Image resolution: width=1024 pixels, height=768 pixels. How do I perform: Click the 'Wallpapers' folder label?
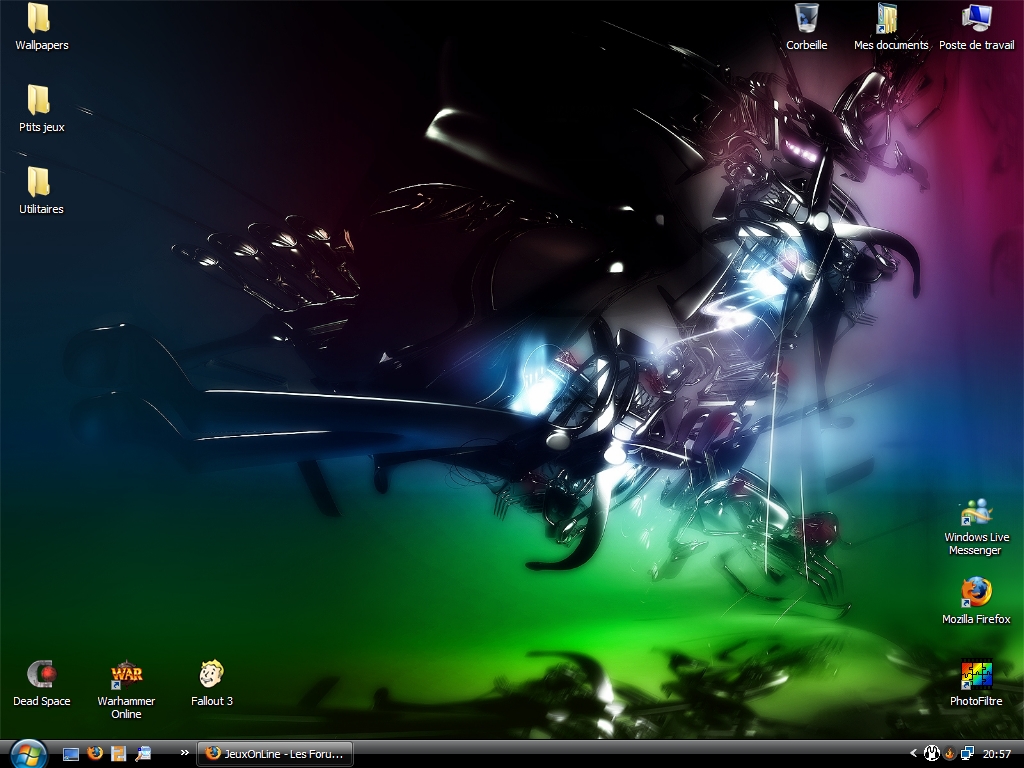coord(42,45)
